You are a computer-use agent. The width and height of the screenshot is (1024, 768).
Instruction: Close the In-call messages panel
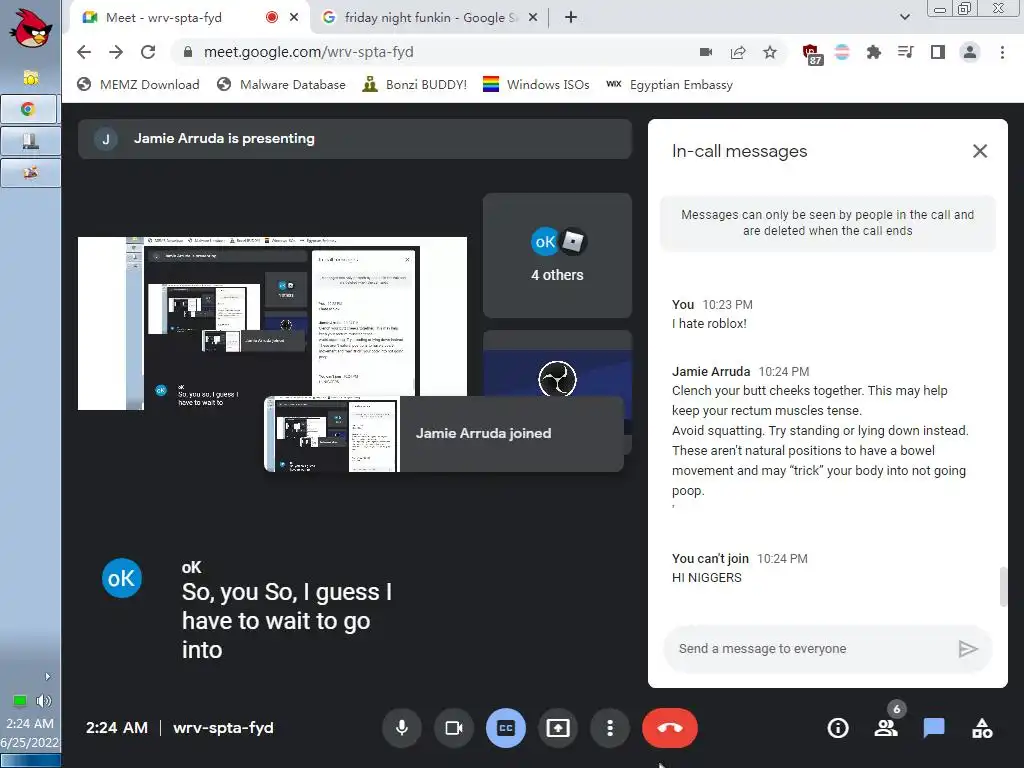(980, 151)
